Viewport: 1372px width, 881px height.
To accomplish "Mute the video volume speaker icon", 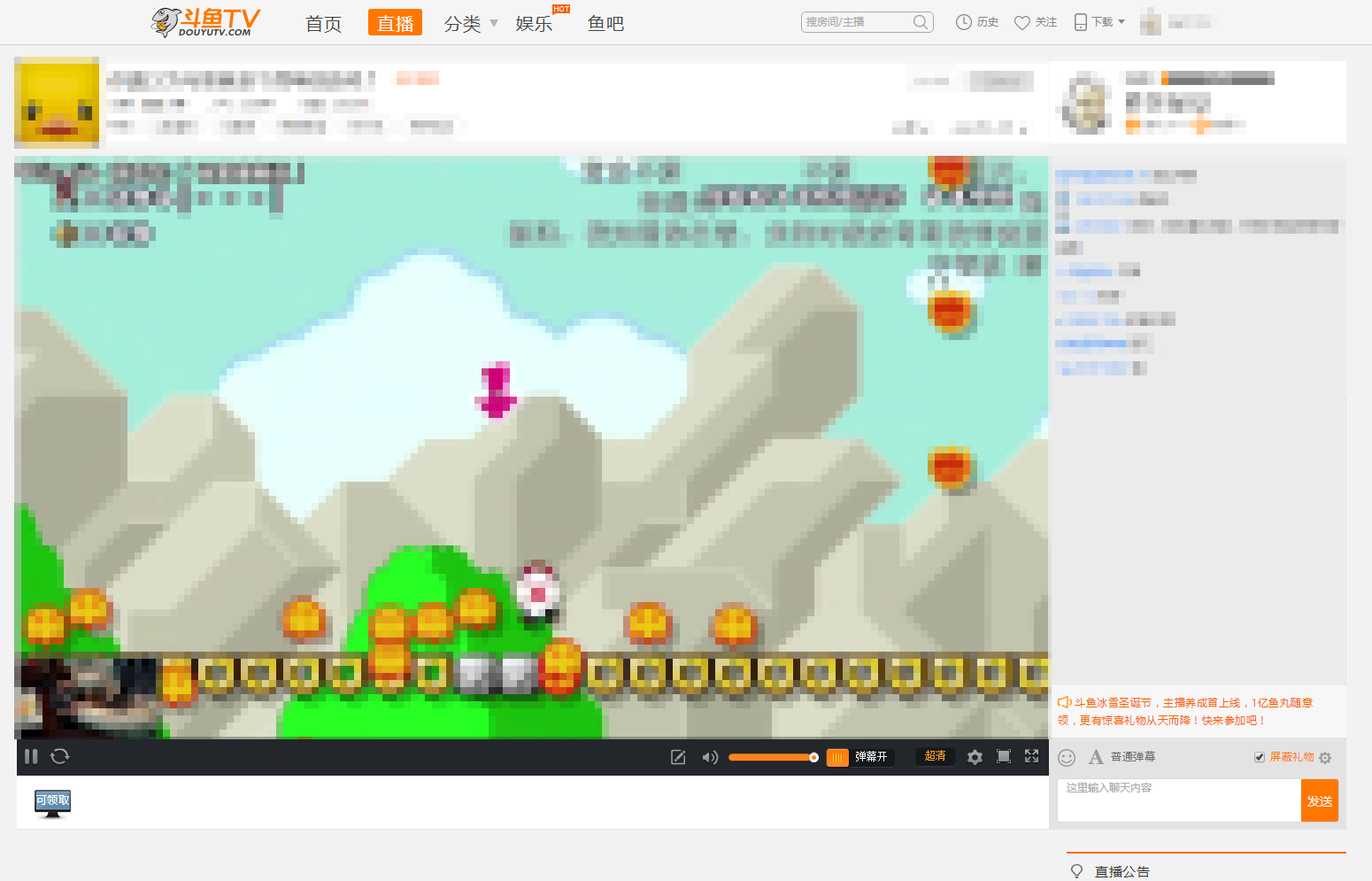I will pyautogui.click(x=710, y=757).
